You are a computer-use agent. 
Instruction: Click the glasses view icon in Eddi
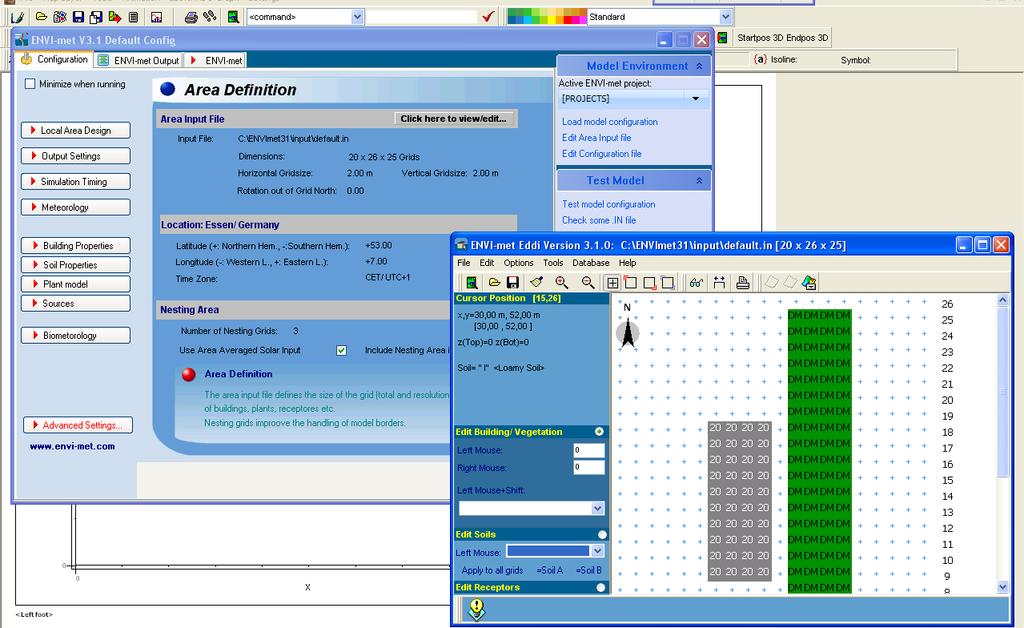tap(696, 283)
